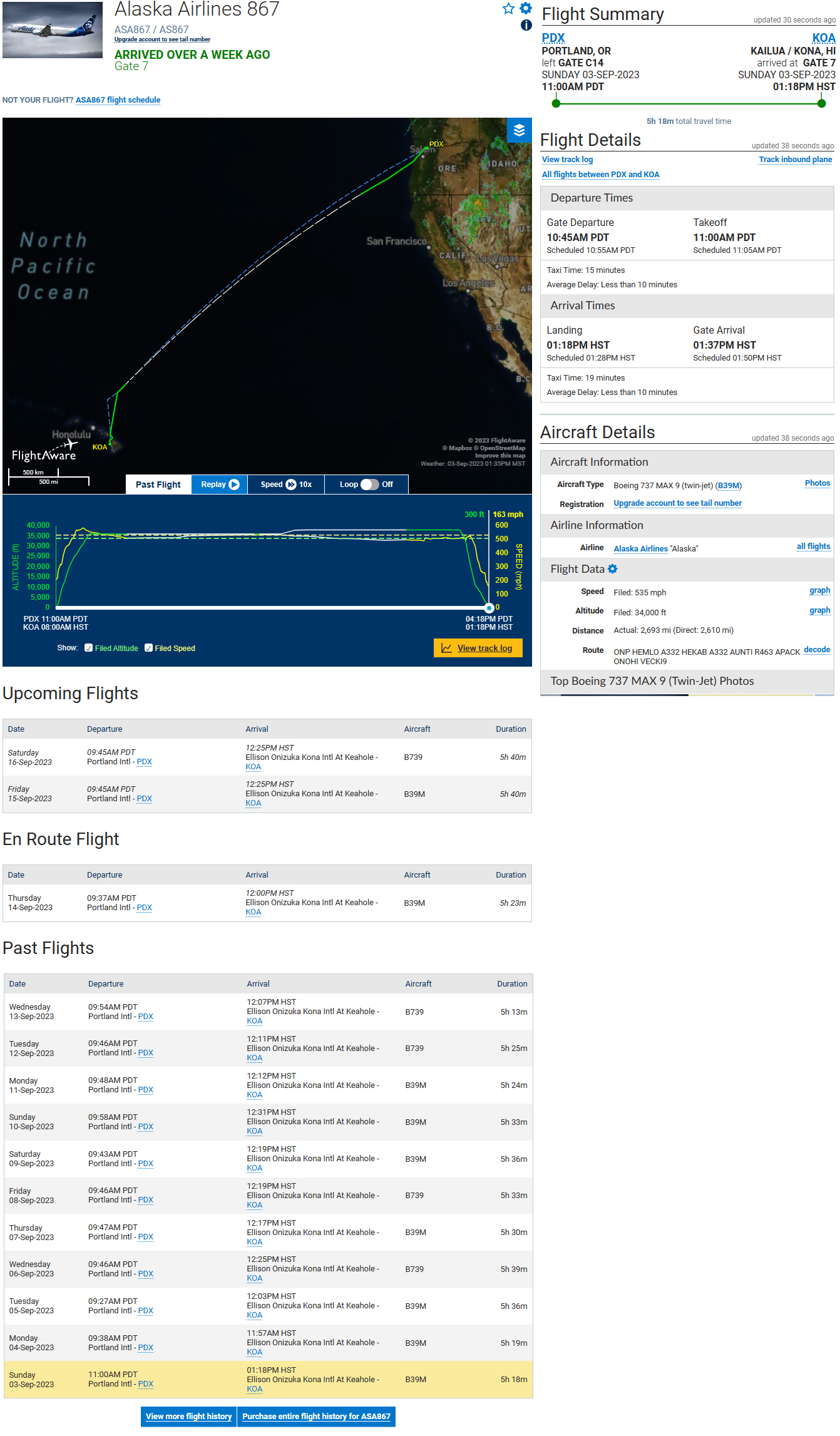Viewport: 840px width, 1436px height.
Task: Click the Flight Data gear icon
Action: (x=613, y=569)
